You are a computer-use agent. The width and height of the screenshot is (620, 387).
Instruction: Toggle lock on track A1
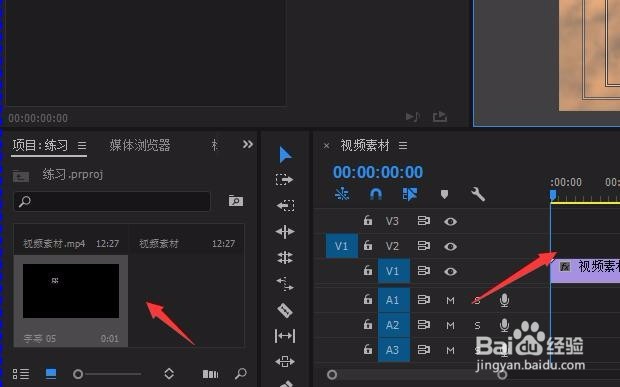click(x=368, y=299)
